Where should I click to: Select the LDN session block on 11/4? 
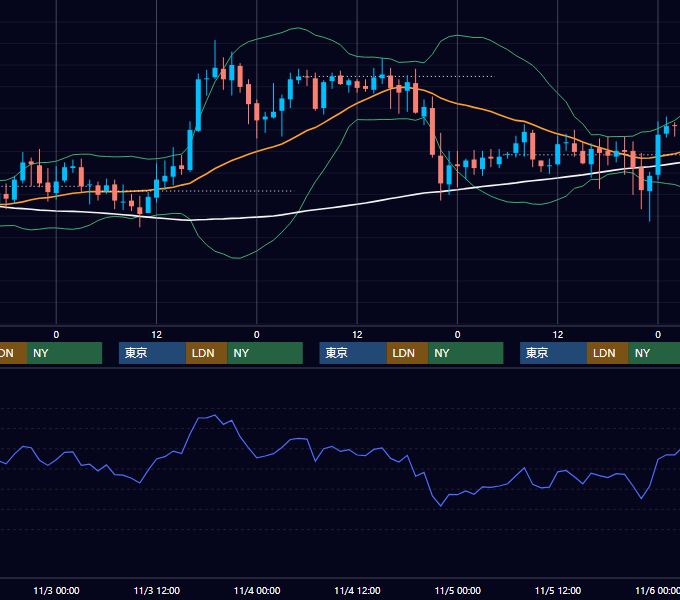click(407, 353)
